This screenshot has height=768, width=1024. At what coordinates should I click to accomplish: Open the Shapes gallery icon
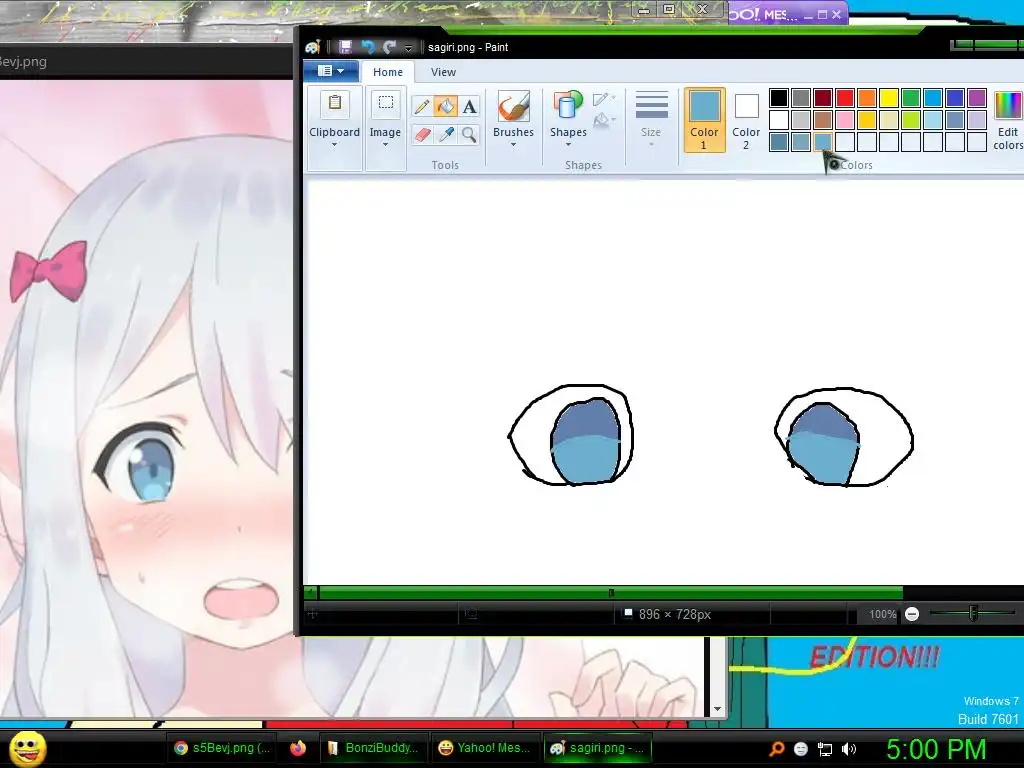[x=568, y=106]
